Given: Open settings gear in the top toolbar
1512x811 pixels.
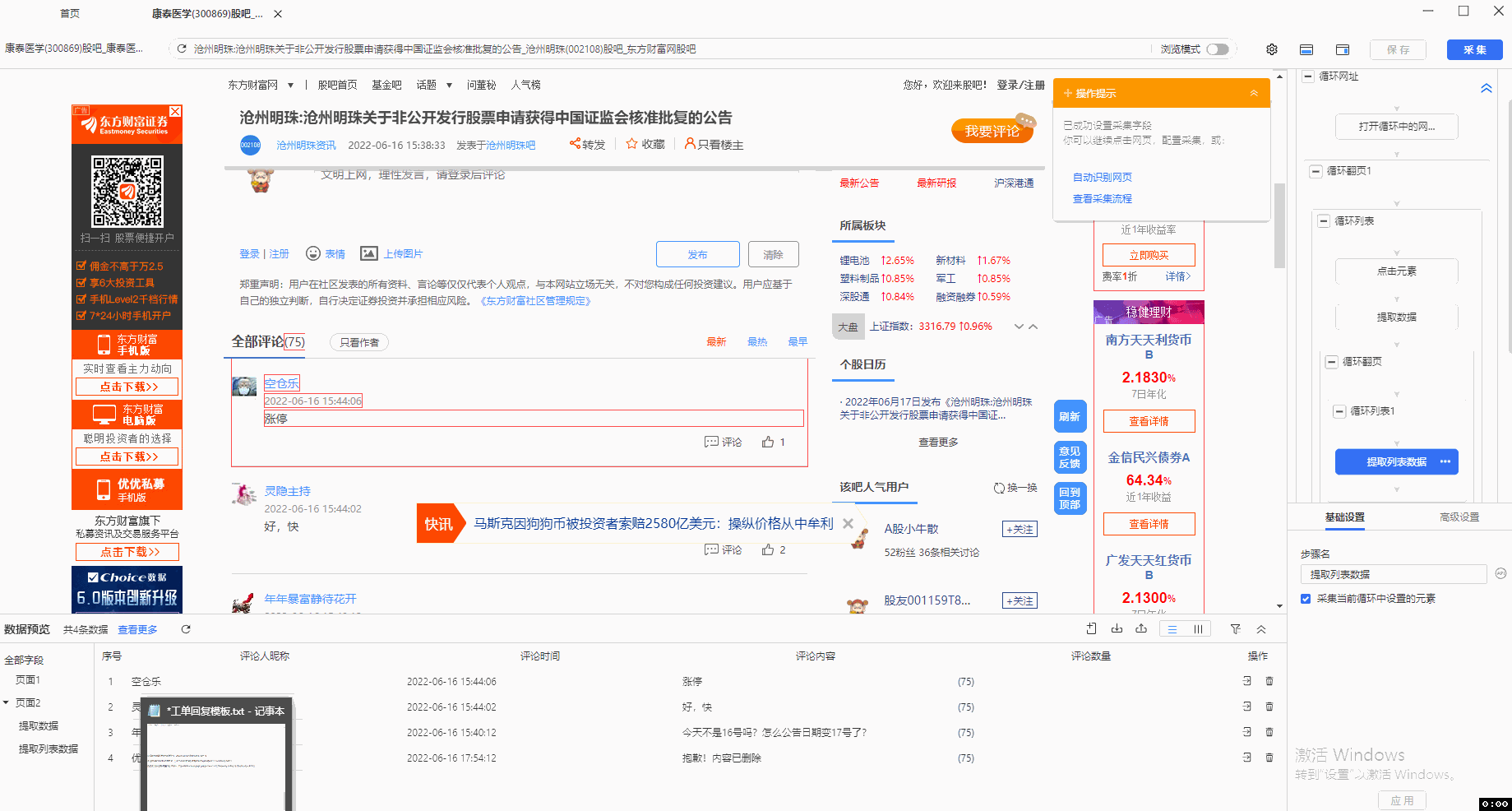Looking at the screenshot, I should [1272, 49].
